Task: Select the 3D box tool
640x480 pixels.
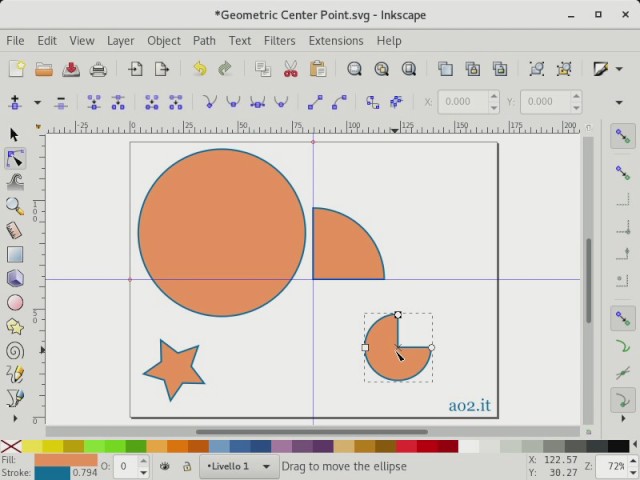Action: coord(15,279)
